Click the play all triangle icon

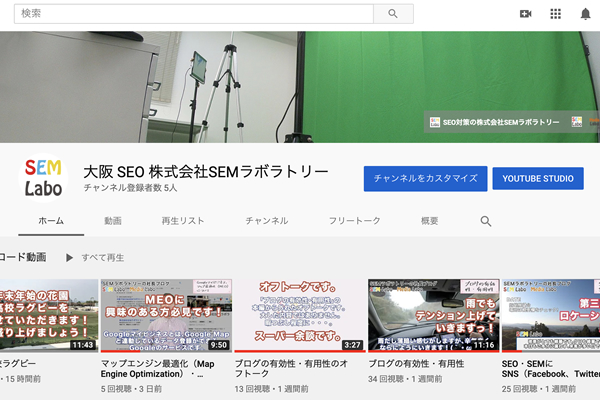69,258
